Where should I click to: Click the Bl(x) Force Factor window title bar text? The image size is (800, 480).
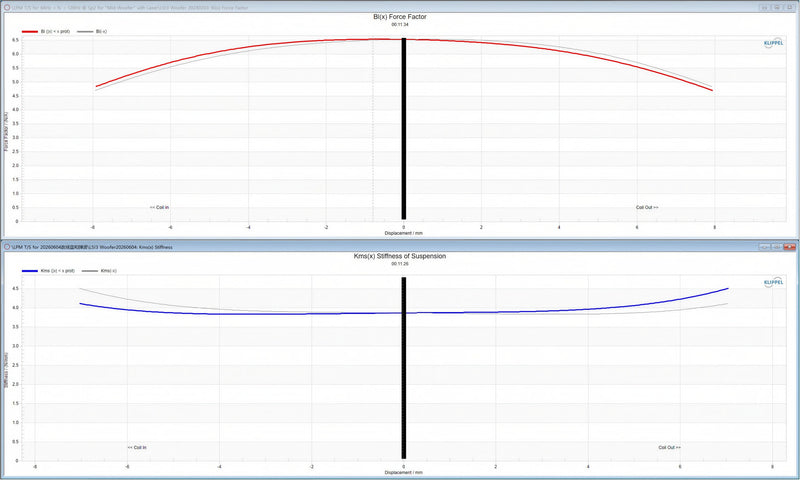[130, 8]
